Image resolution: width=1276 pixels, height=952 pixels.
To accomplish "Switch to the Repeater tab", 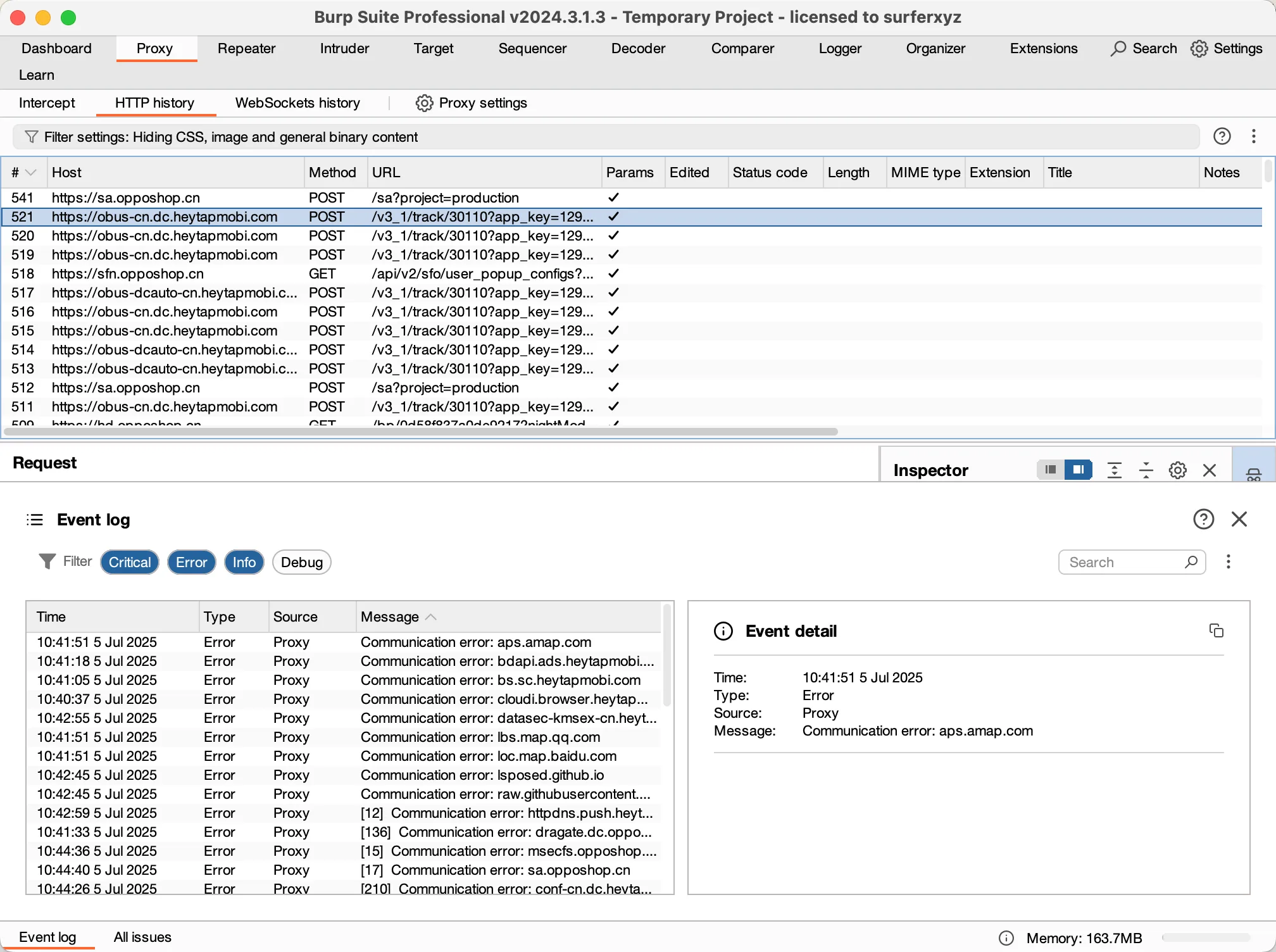I will pos(246,49).
